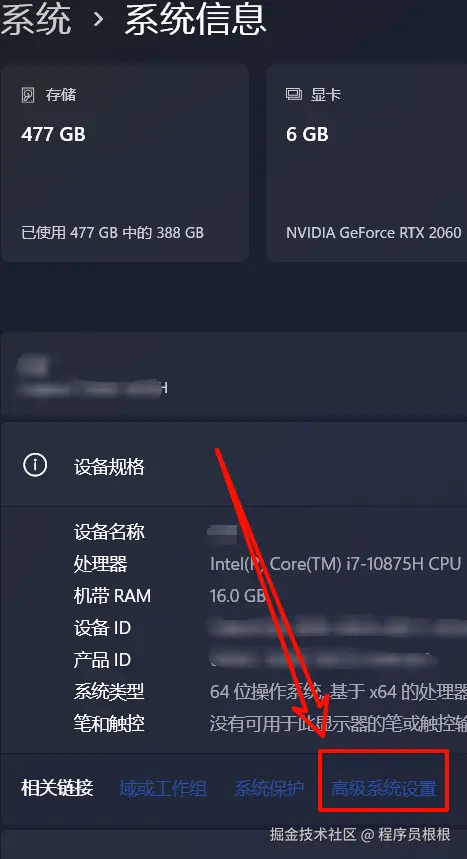Click the graphics card monitor icon
467x859 pixels.
pos(294,95)
